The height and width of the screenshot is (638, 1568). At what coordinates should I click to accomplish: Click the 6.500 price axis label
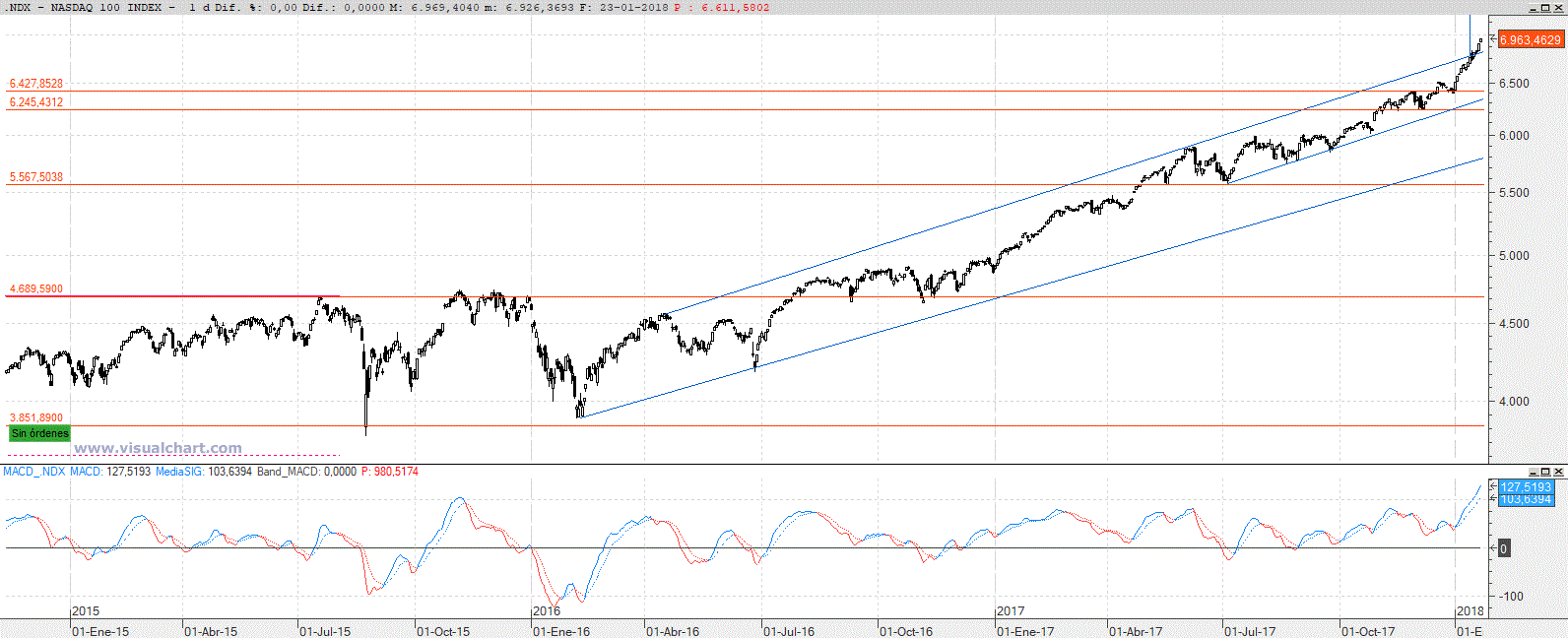point(1514,84)
